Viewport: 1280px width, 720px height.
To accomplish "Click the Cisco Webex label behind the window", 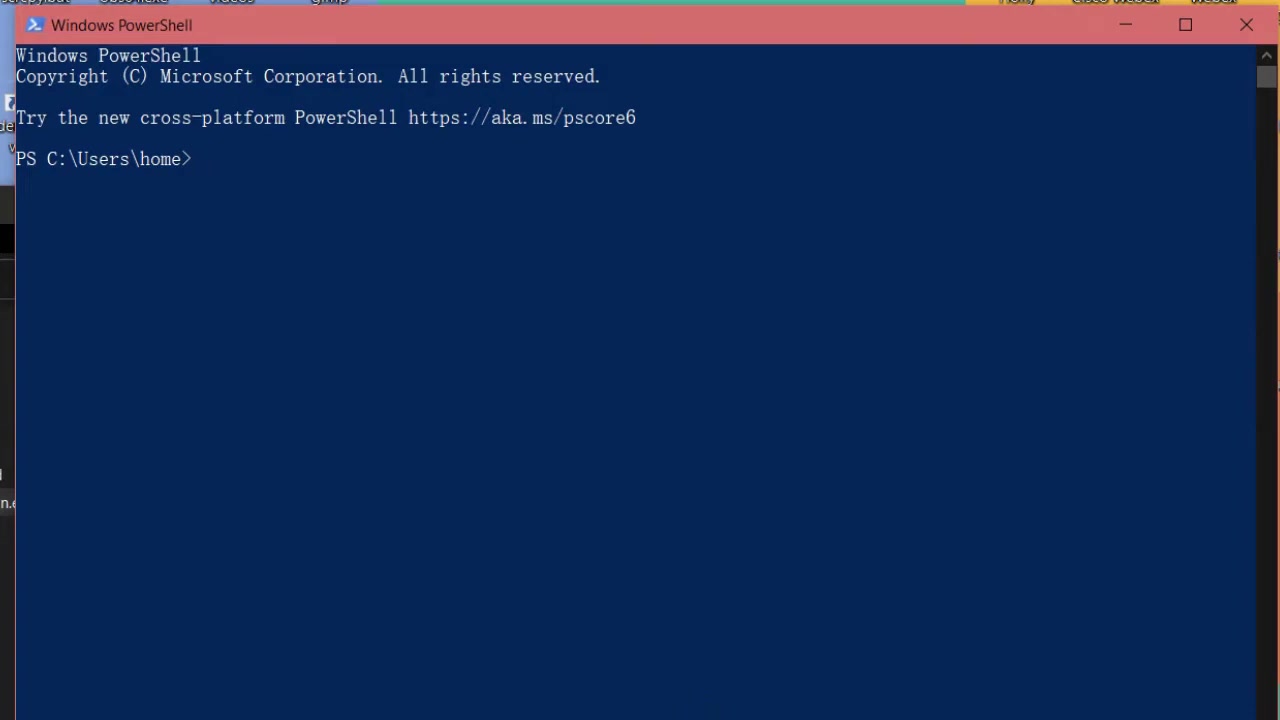I will [x=1114, y=2].
